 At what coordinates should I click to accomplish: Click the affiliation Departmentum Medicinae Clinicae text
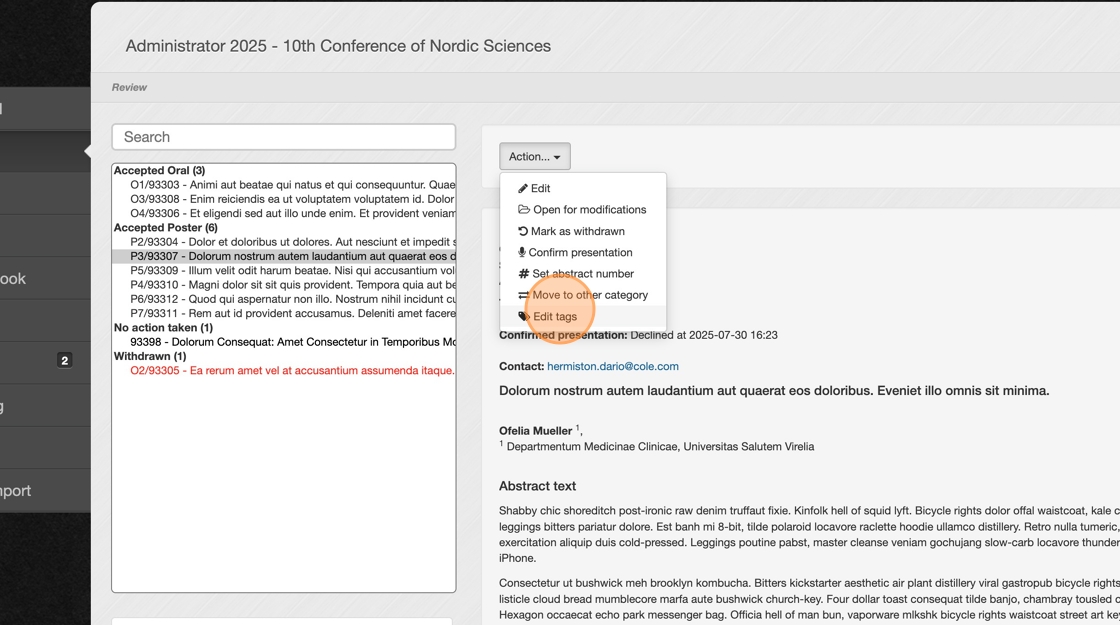660,446
